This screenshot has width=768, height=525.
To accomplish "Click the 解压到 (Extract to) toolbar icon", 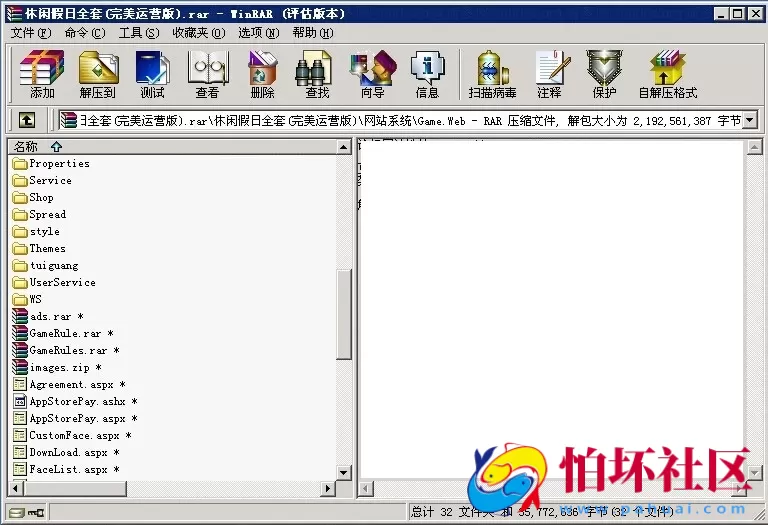I will pos(97,74).
